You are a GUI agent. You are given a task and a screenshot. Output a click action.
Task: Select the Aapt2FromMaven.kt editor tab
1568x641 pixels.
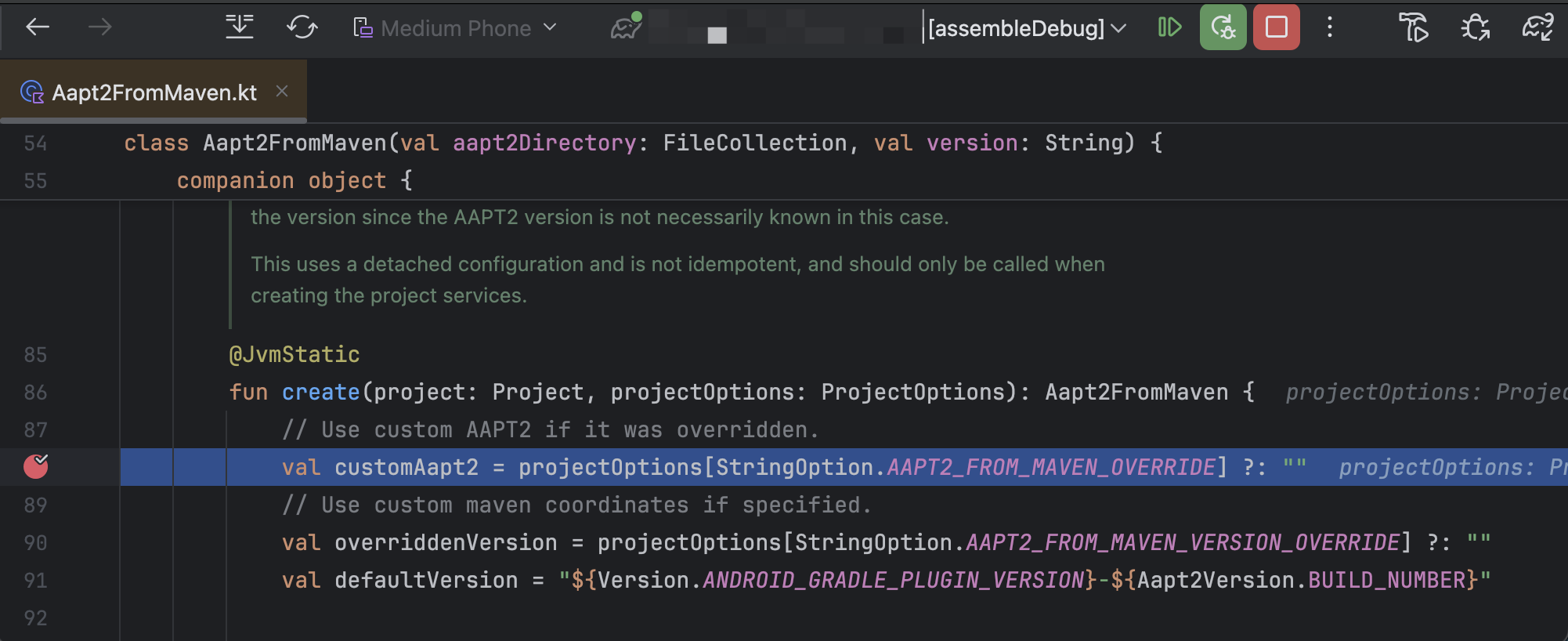point(154,92)
